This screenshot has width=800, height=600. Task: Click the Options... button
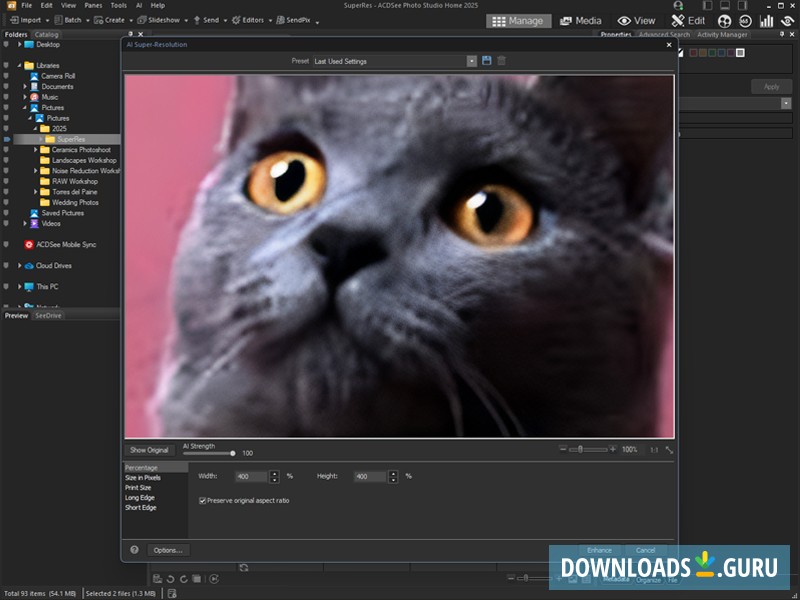168,550
